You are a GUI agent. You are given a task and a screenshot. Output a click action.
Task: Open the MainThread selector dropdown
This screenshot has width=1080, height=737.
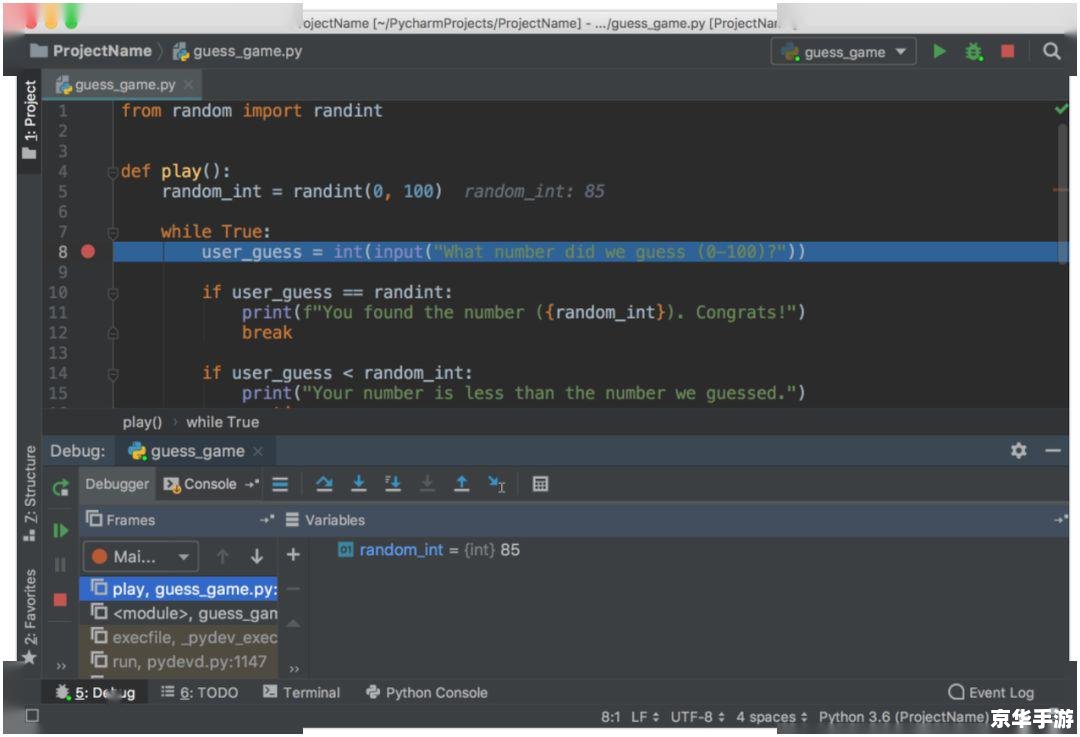141,557
